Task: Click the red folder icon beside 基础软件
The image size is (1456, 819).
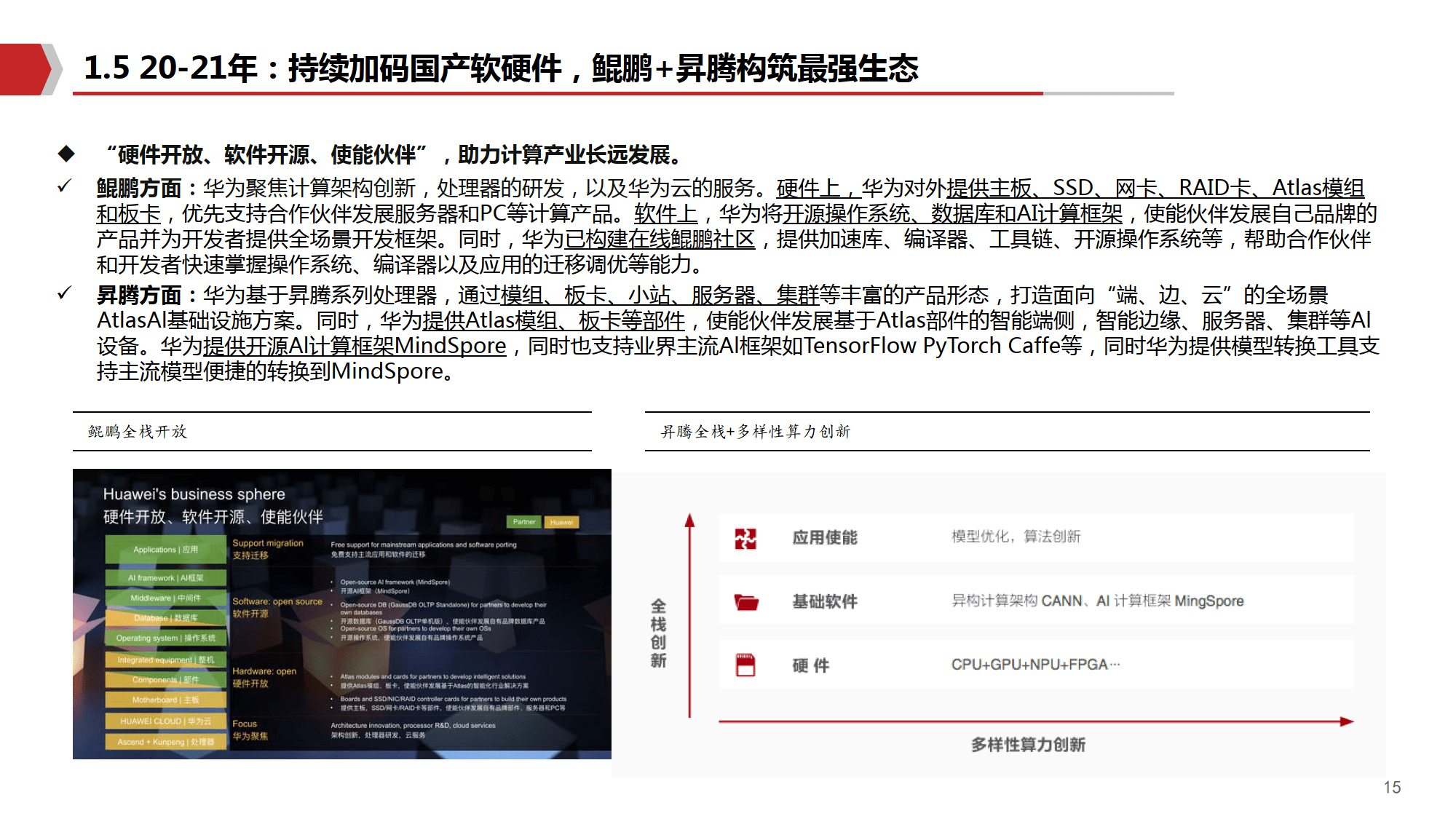Action: pos(746,602)
